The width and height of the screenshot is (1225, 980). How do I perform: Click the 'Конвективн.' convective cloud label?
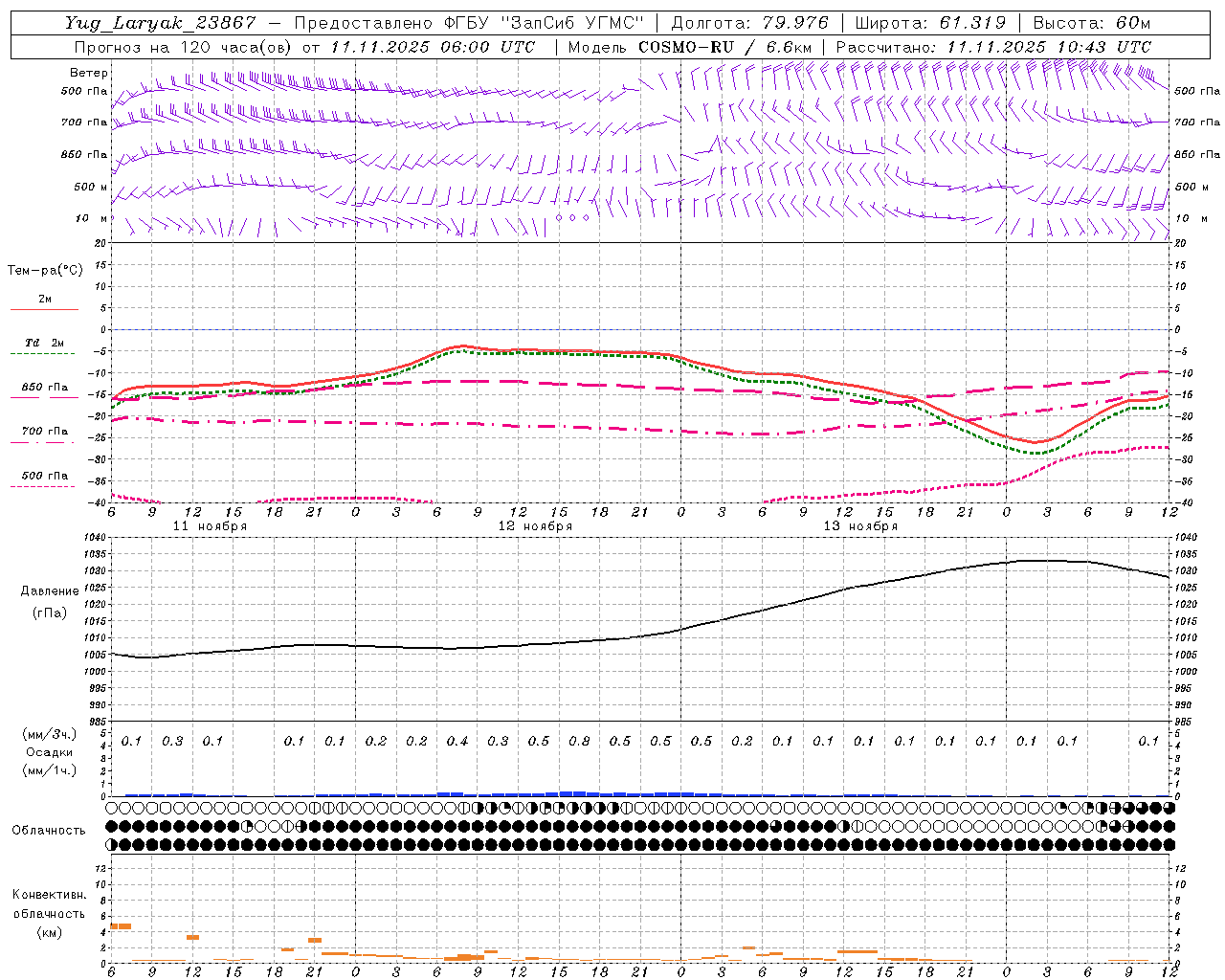49,895
